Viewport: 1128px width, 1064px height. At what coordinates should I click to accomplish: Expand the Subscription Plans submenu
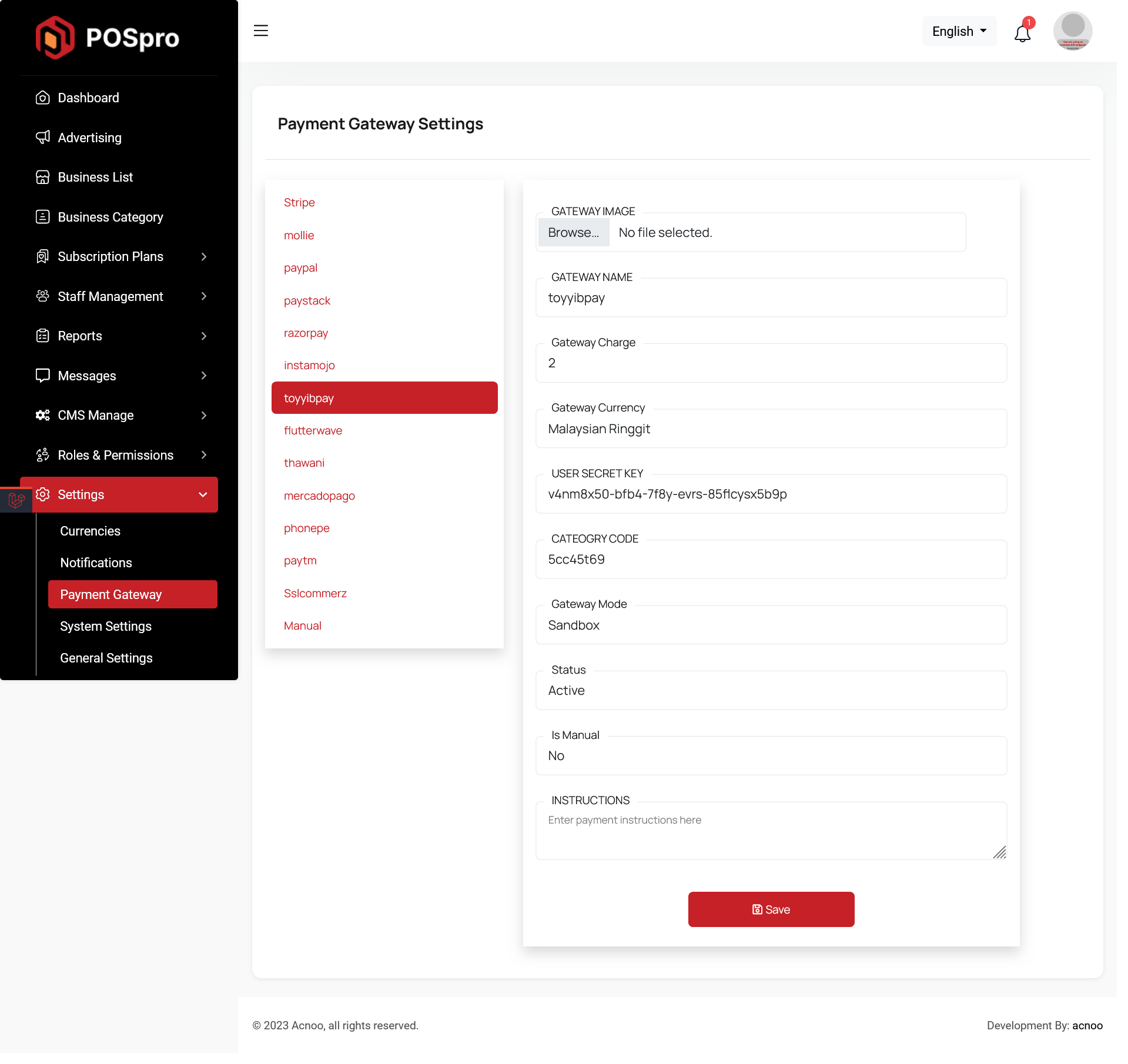203,257
